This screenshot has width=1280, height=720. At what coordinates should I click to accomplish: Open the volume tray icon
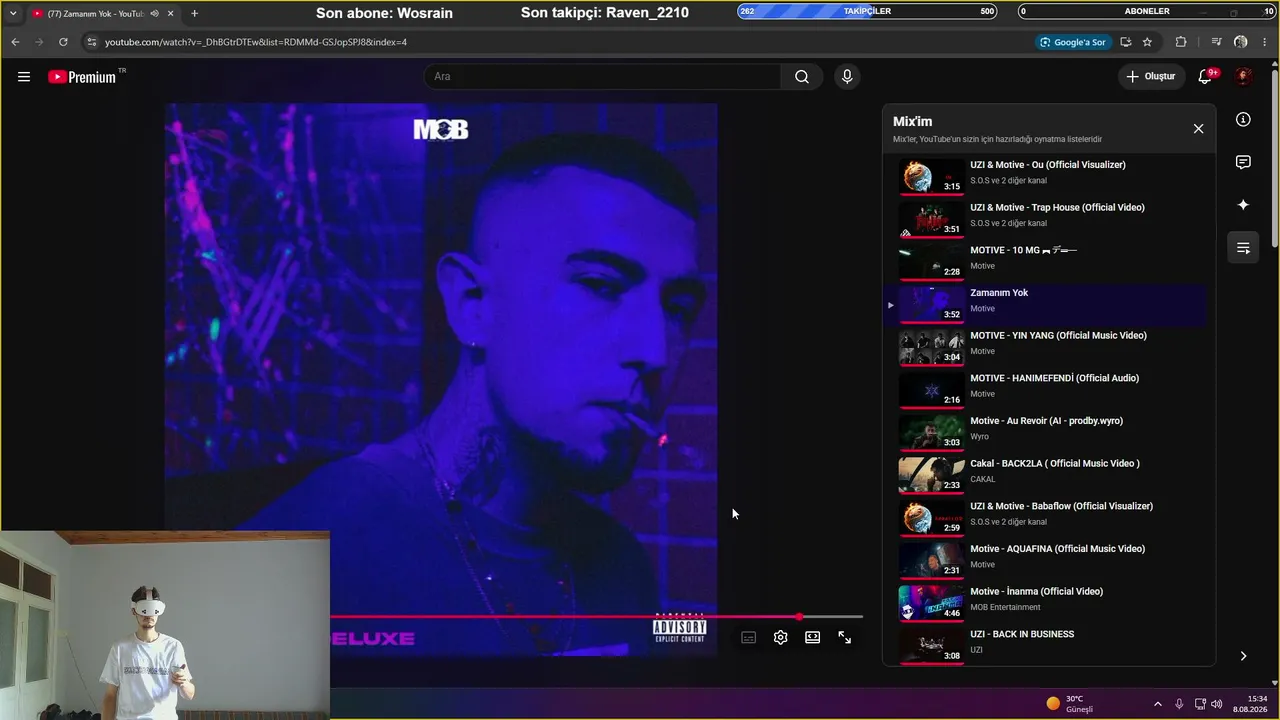pos(1217,704)
